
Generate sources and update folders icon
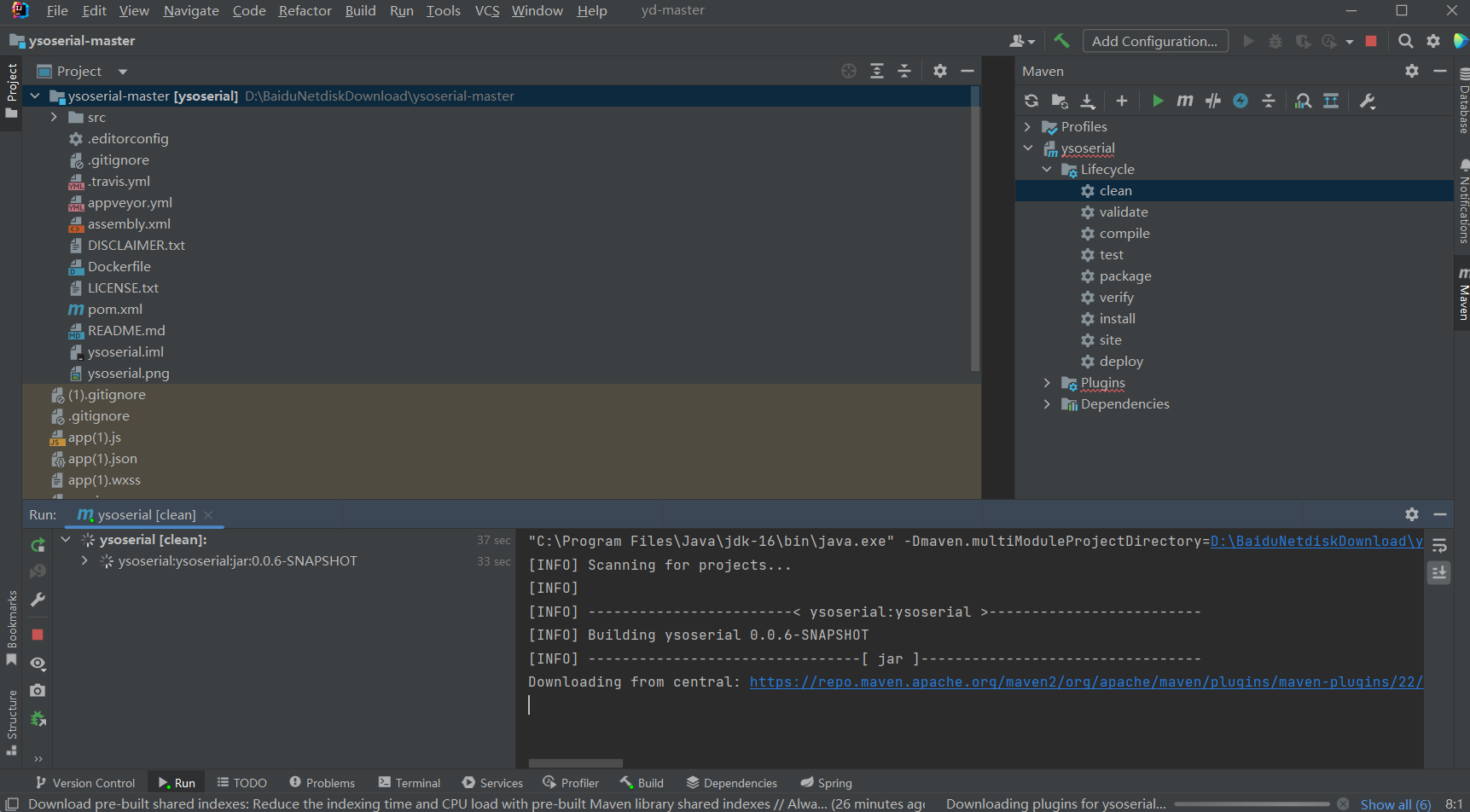click(1060, 101)
